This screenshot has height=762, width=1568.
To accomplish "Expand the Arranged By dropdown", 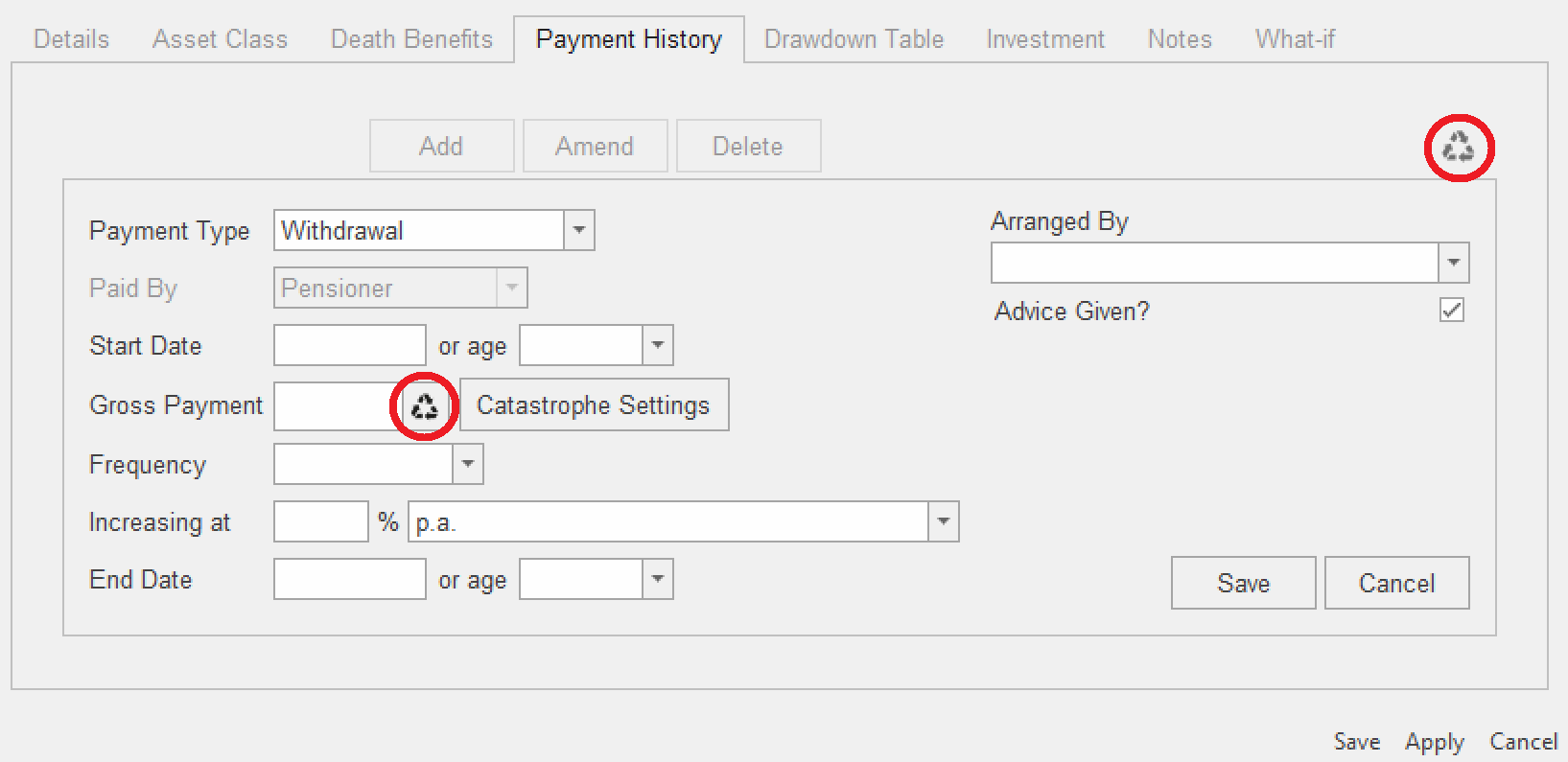I will point(1453,263).
